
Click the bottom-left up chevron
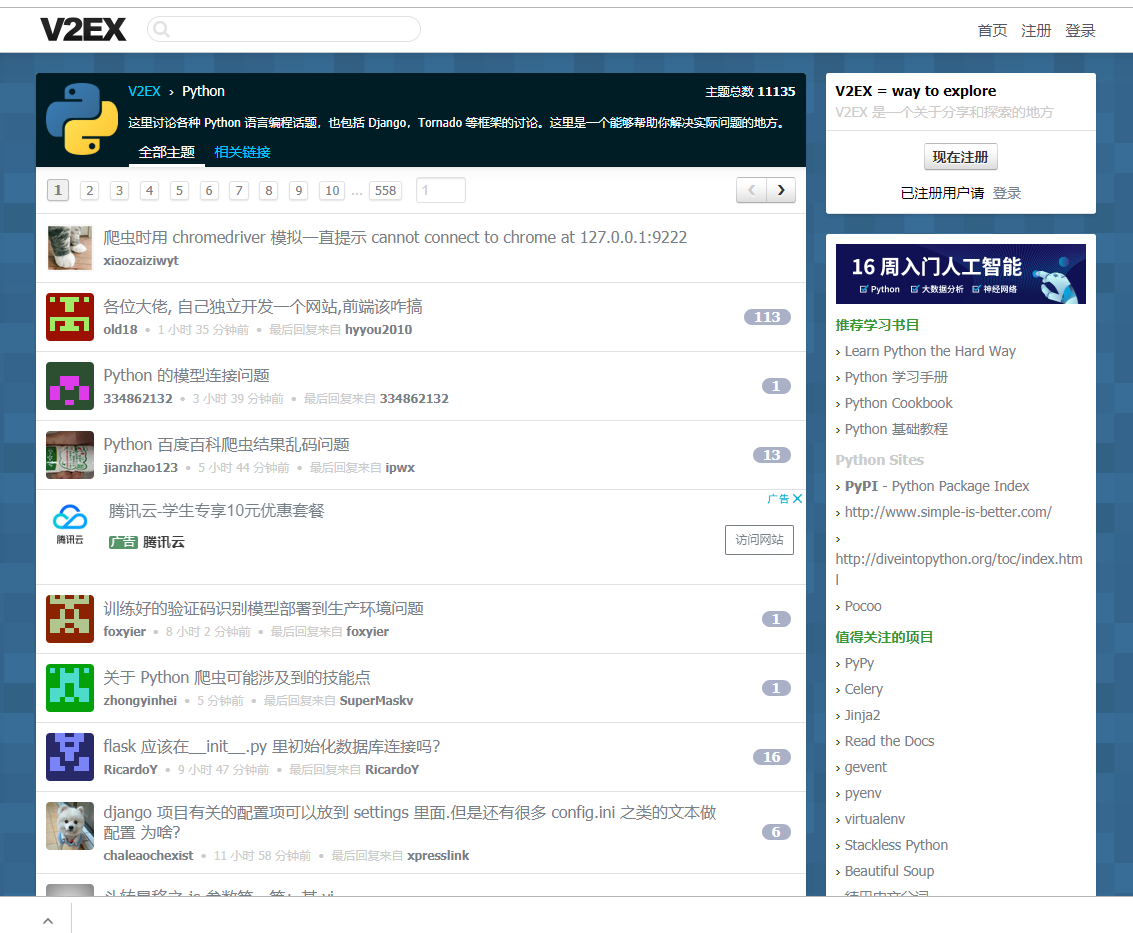[x=48, y=921]
